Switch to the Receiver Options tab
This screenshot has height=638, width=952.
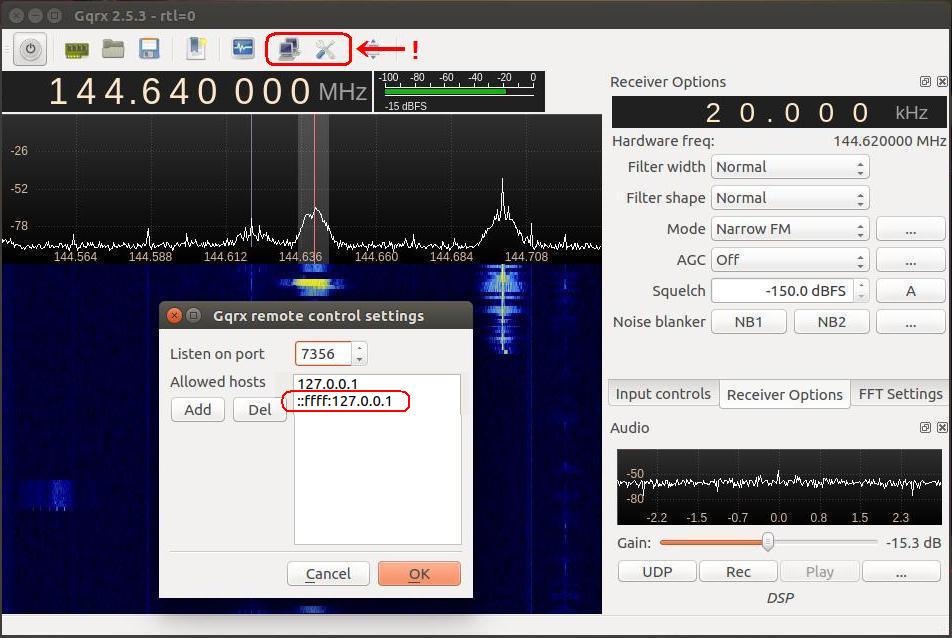tap(784, 395)
